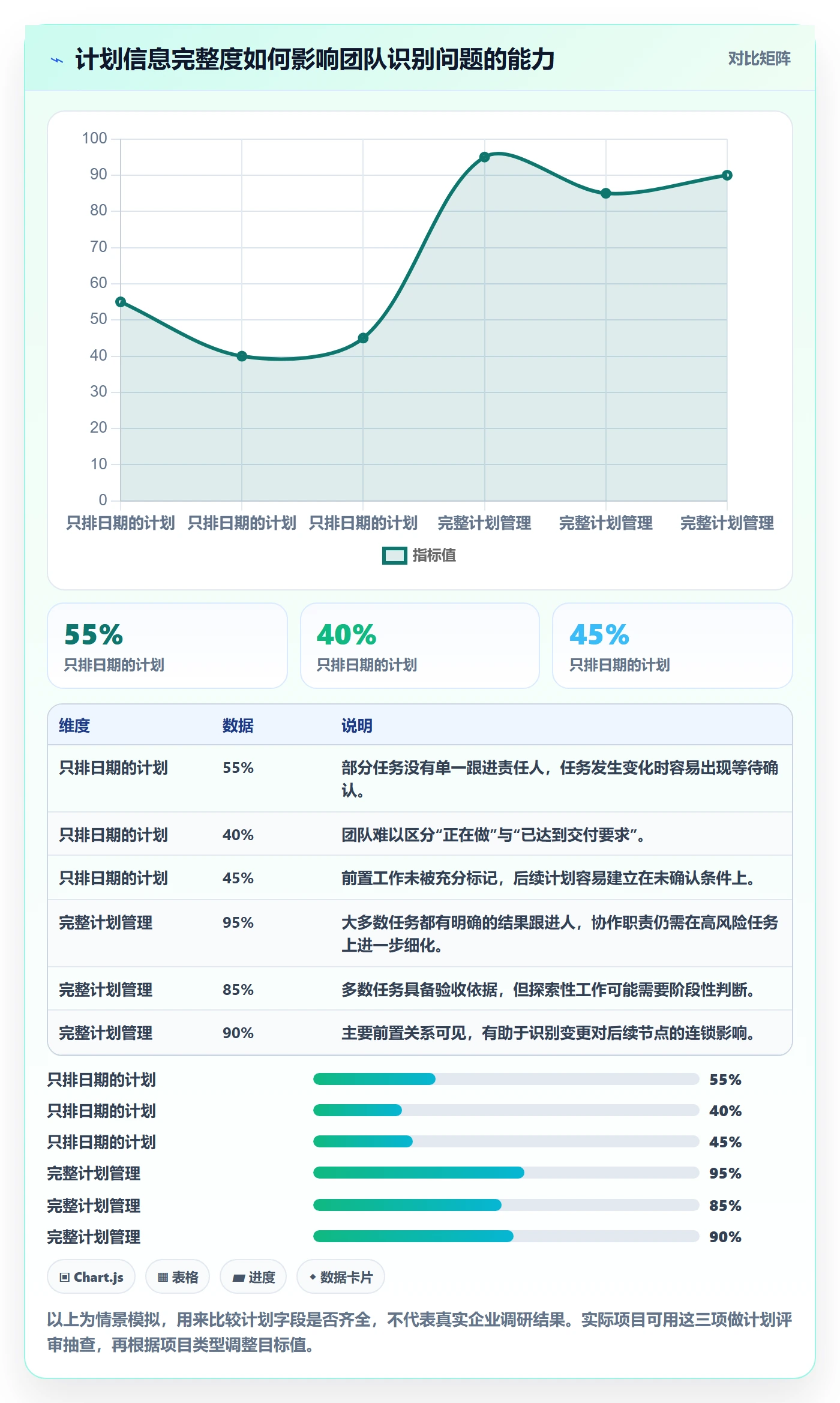This screenshot has height=1403, width=840.
Task: Select the 90% cell in the table
Action: pos(238,1033)
